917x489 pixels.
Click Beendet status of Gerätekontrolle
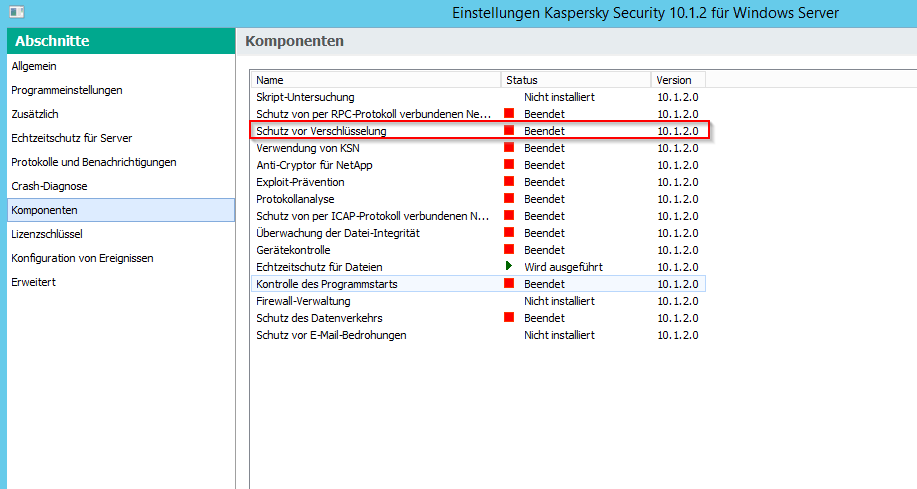[x=544, y=250]
